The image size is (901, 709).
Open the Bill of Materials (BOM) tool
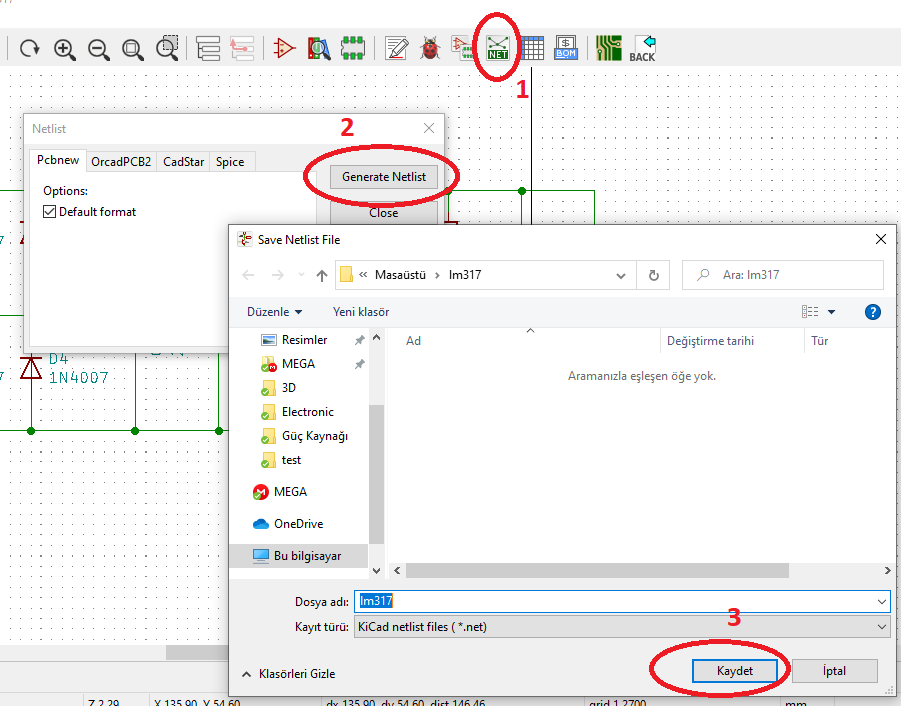click(x=566, y=48)
